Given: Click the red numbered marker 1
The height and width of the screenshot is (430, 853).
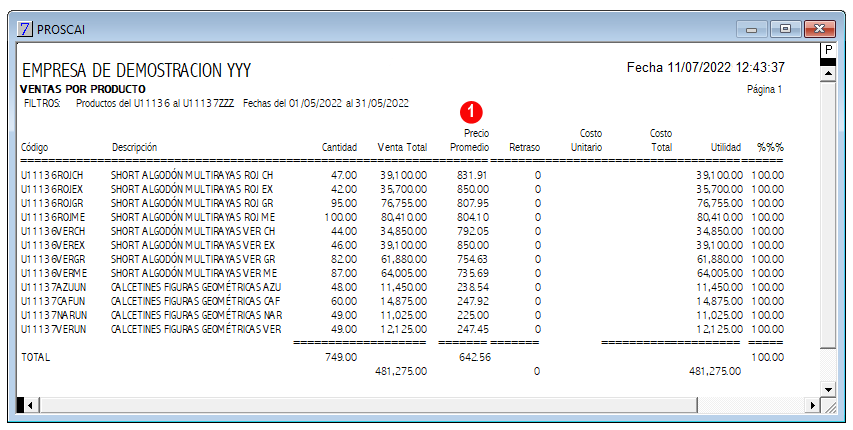Looking at the screenshot, I should click(471, 113).
